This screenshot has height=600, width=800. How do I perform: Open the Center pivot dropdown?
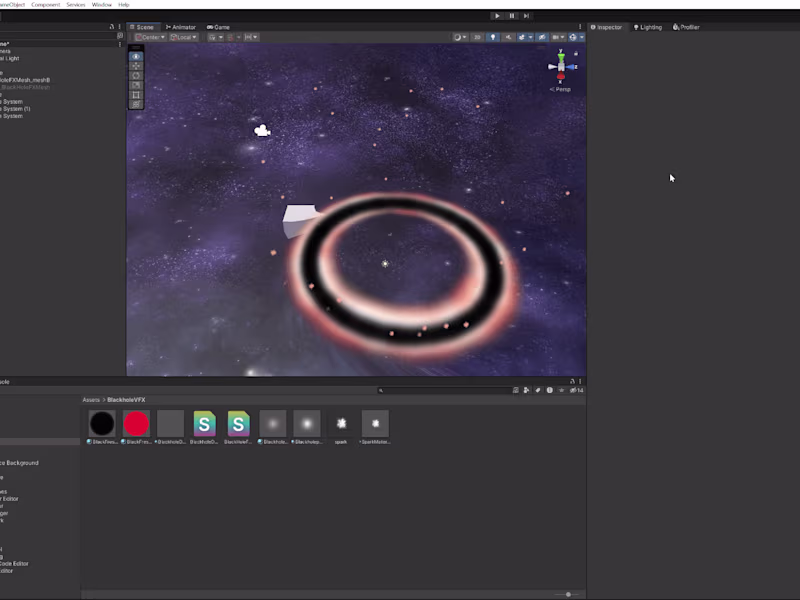pos(150,37)
